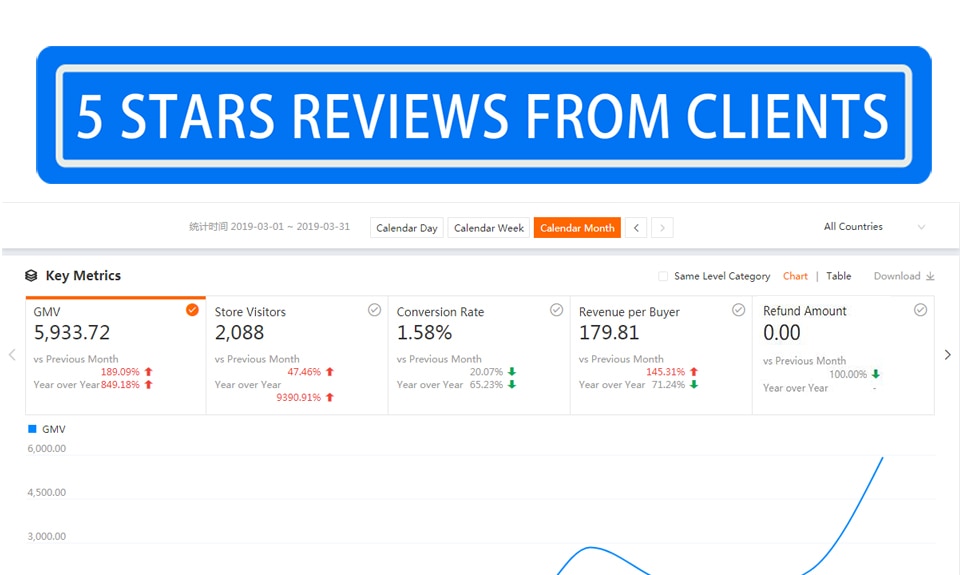
Task: Click Store Visitors year over year up arrow
Action: (329, 397)
